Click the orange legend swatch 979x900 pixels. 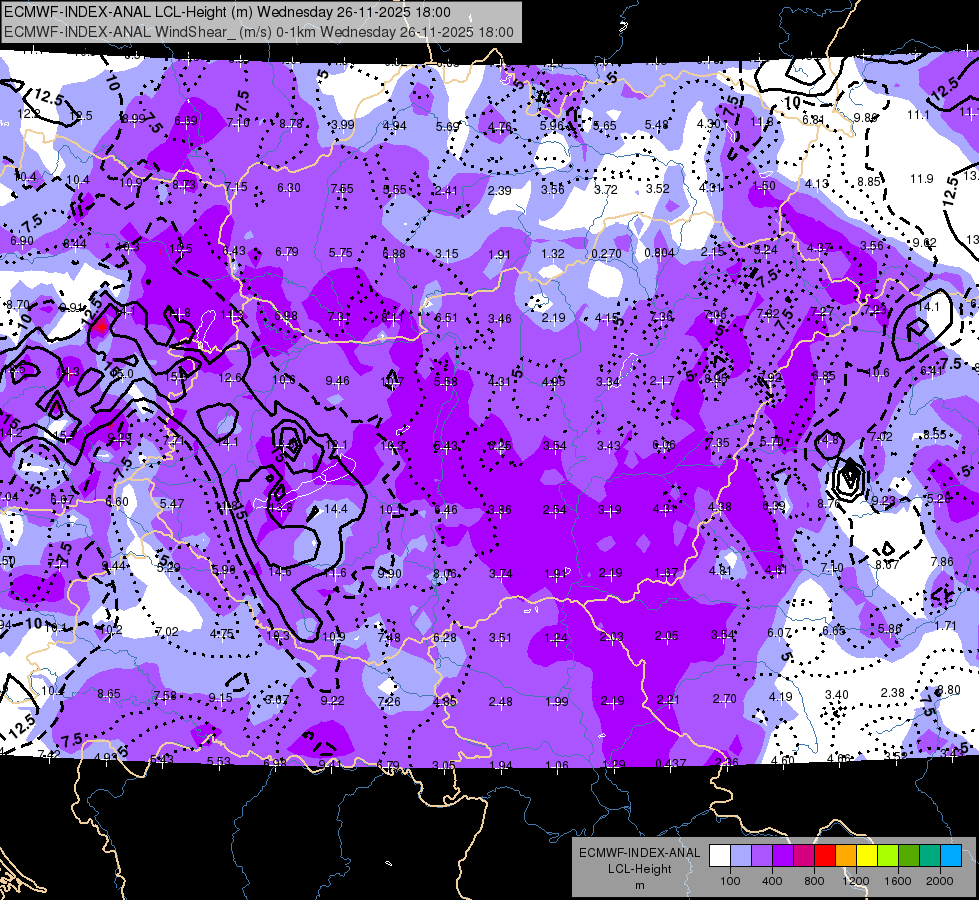coord(846,855)
